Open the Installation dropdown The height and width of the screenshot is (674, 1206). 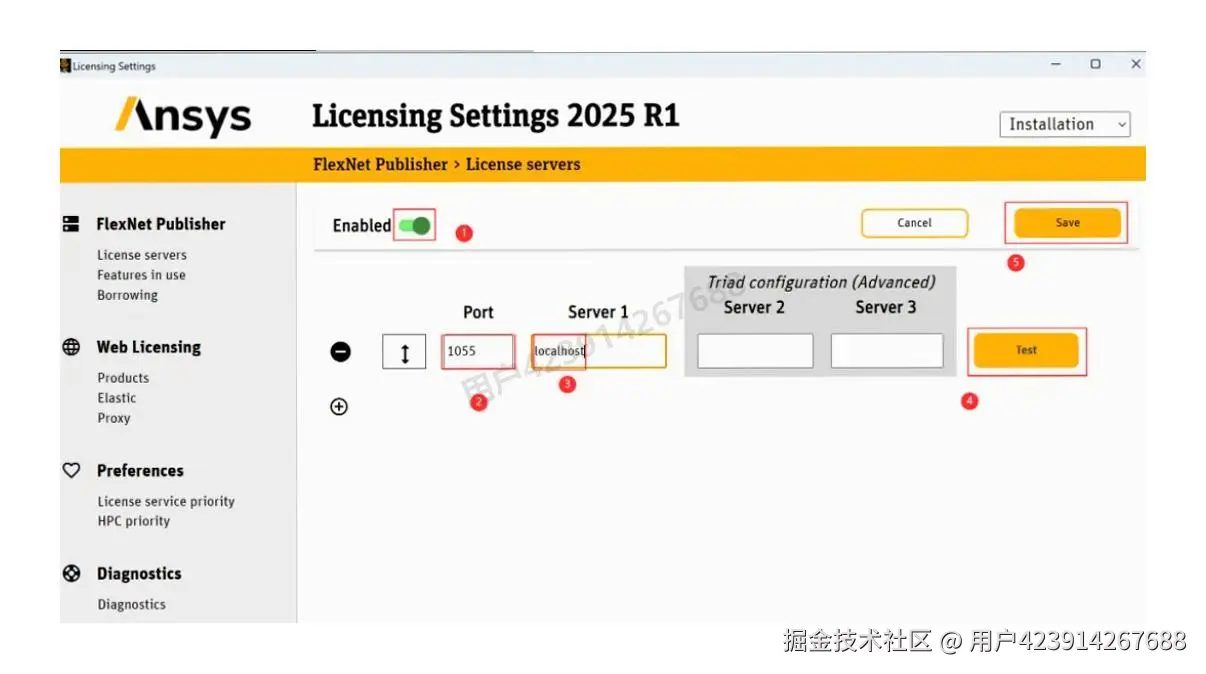coord(1065,124)
